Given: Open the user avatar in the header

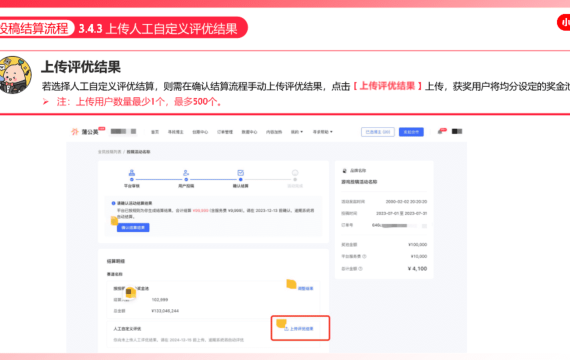Looking at the screenshot, I should coord(457,131).
